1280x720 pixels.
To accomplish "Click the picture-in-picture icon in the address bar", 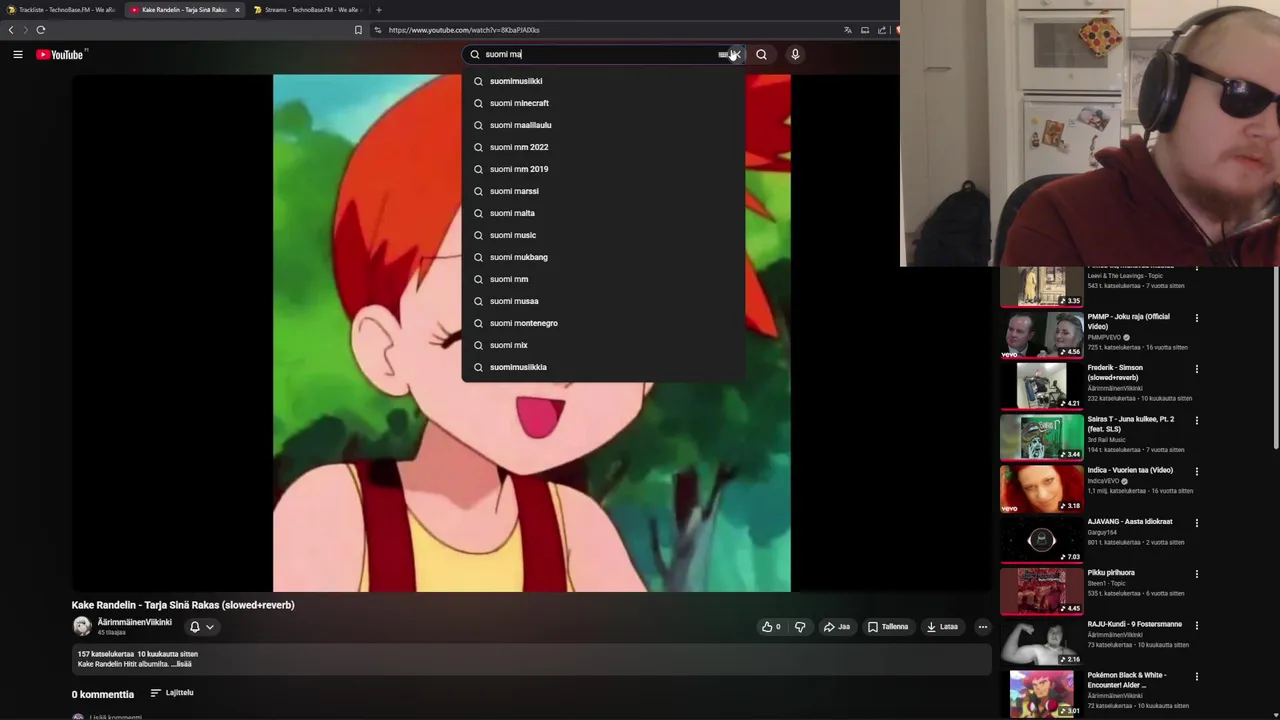I will (865, 30).
